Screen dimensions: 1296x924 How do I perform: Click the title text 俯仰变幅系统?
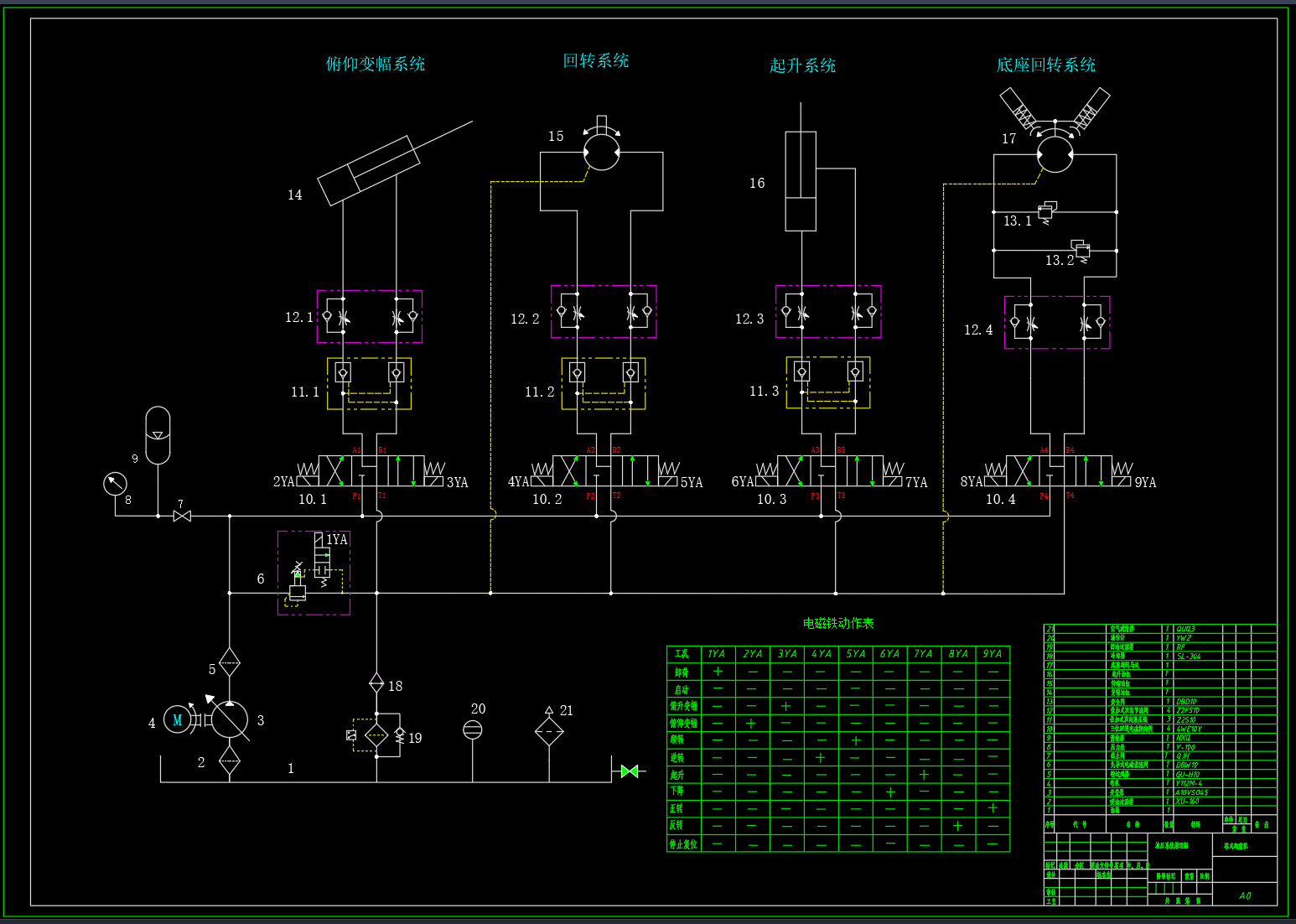(376, 64)
